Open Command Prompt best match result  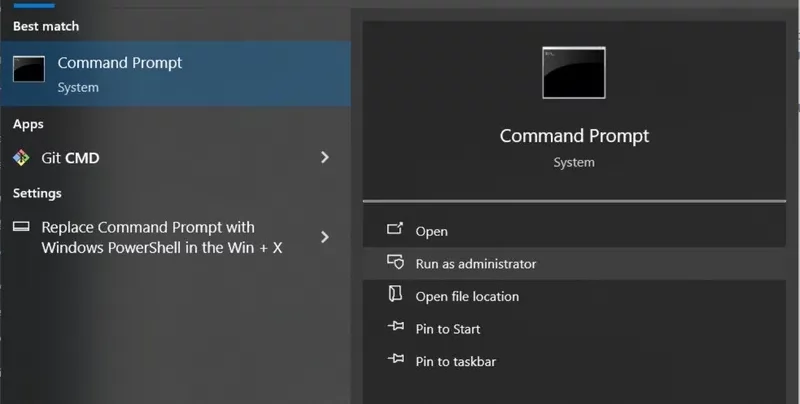[176, 74]
